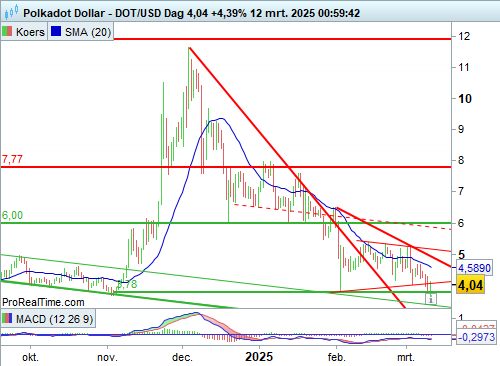
Task: Click the nov. label on time axis
Action: click(x=107, y=357)
